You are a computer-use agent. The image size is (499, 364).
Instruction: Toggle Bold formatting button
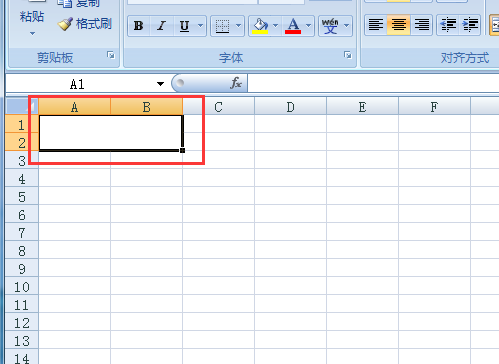coord(139,26)
